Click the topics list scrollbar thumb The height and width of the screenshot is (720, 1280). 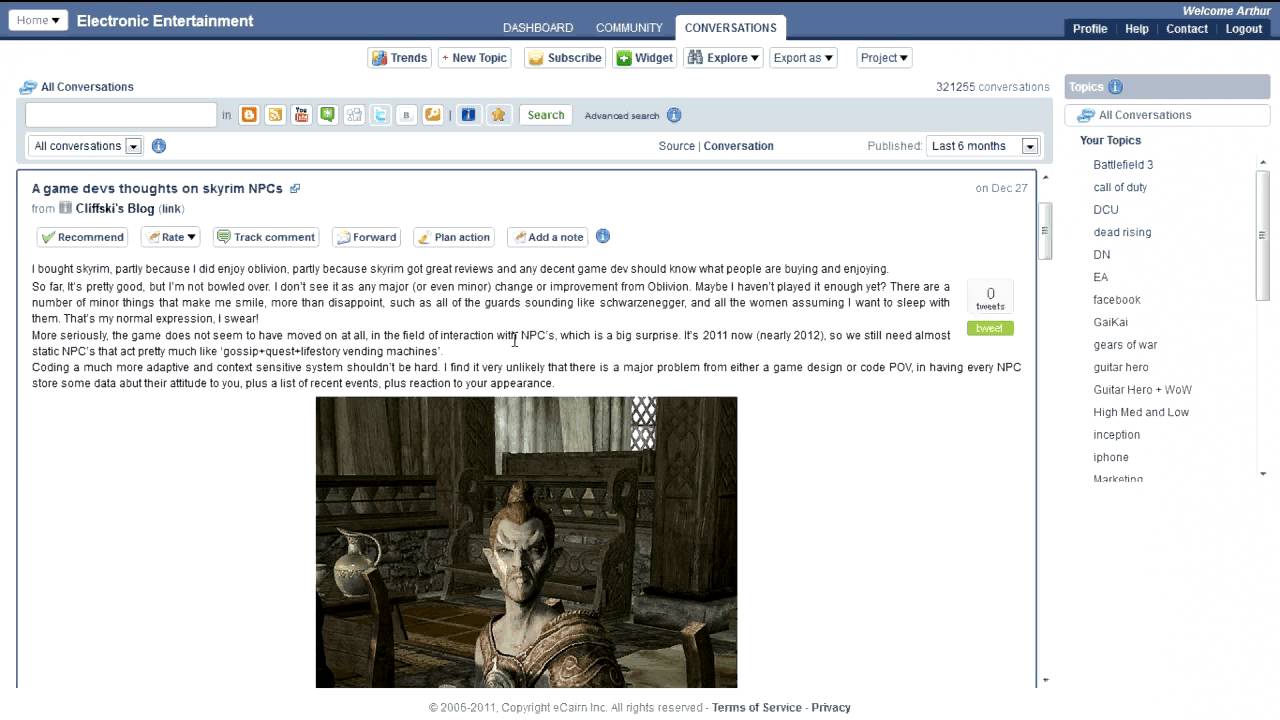point(1262,235)
